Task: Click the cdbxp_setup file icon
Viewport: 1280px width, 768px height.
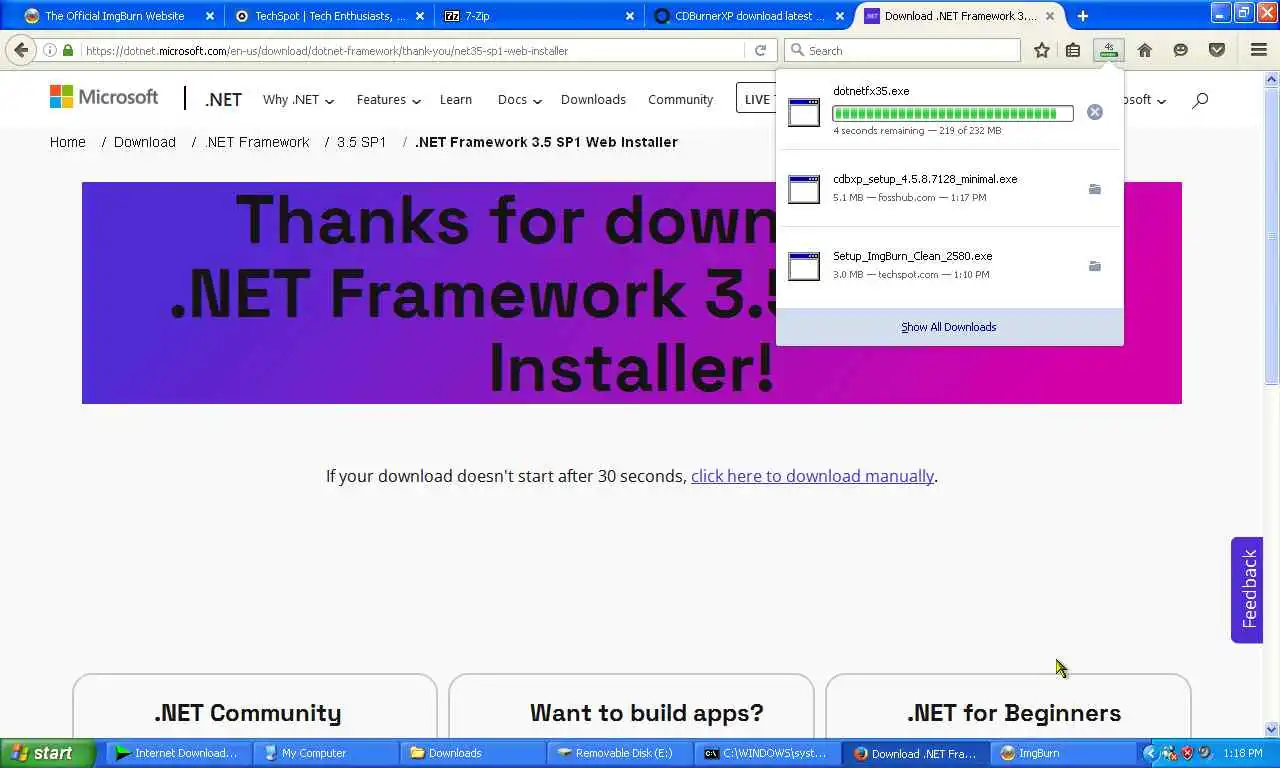Action: tap(804, 189)
